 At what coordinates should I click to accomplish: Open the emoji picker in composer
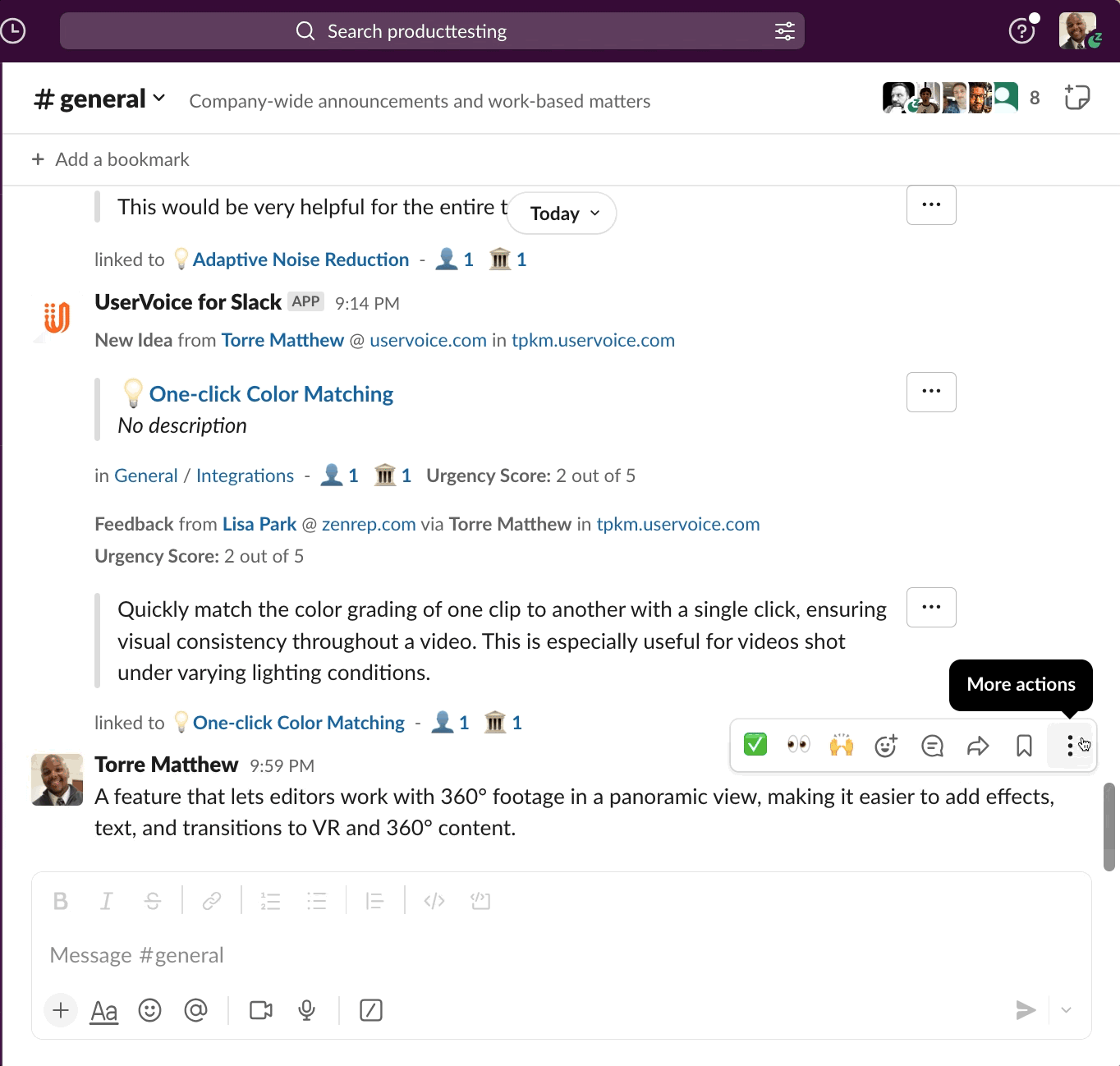[149, 1010]
